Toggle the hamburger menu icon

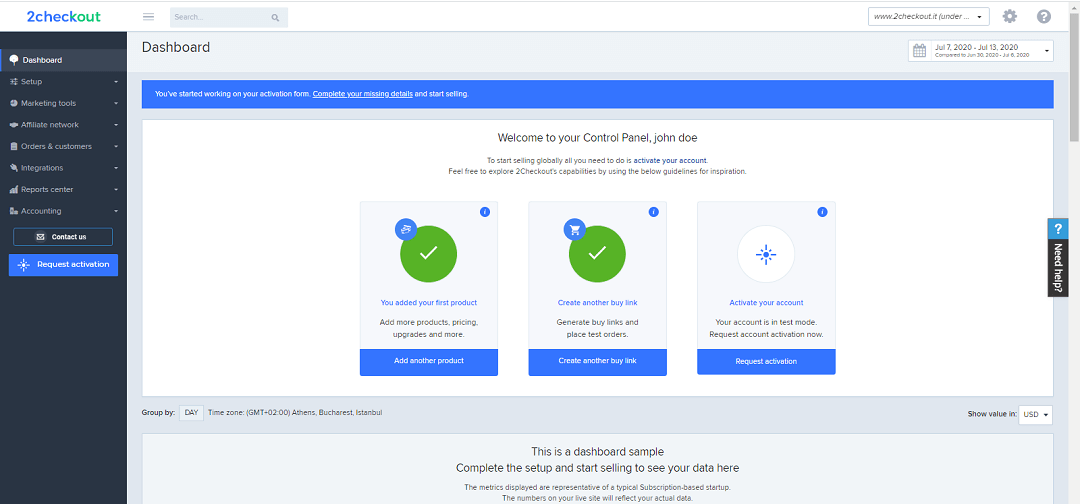[148, 17]
